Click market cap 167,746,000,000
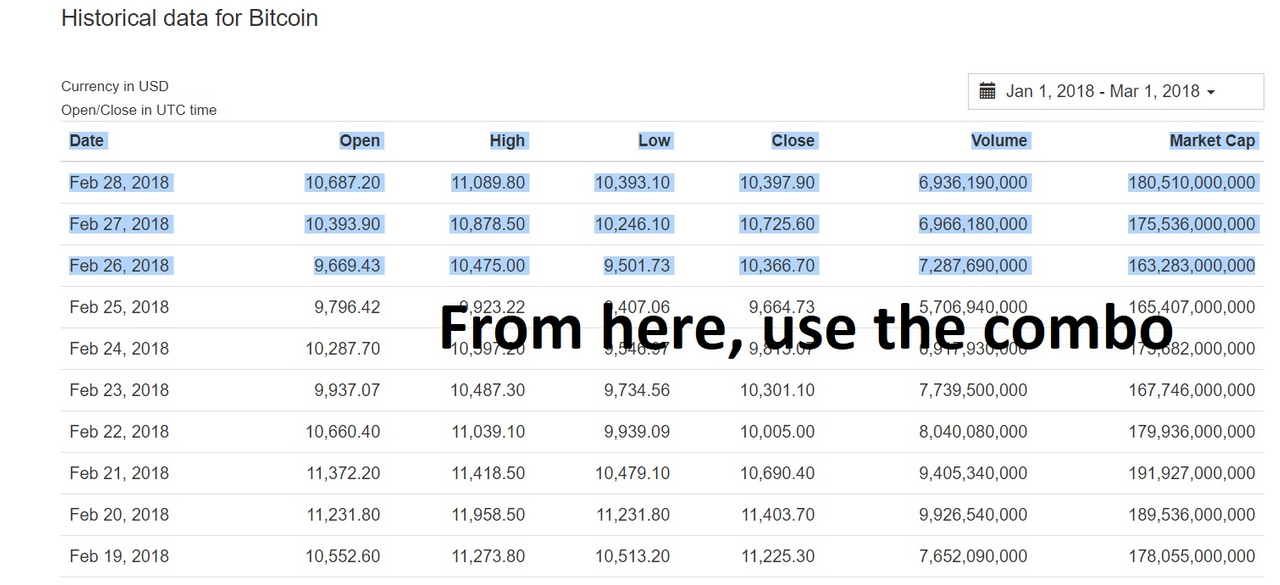 pos(1192,390)
